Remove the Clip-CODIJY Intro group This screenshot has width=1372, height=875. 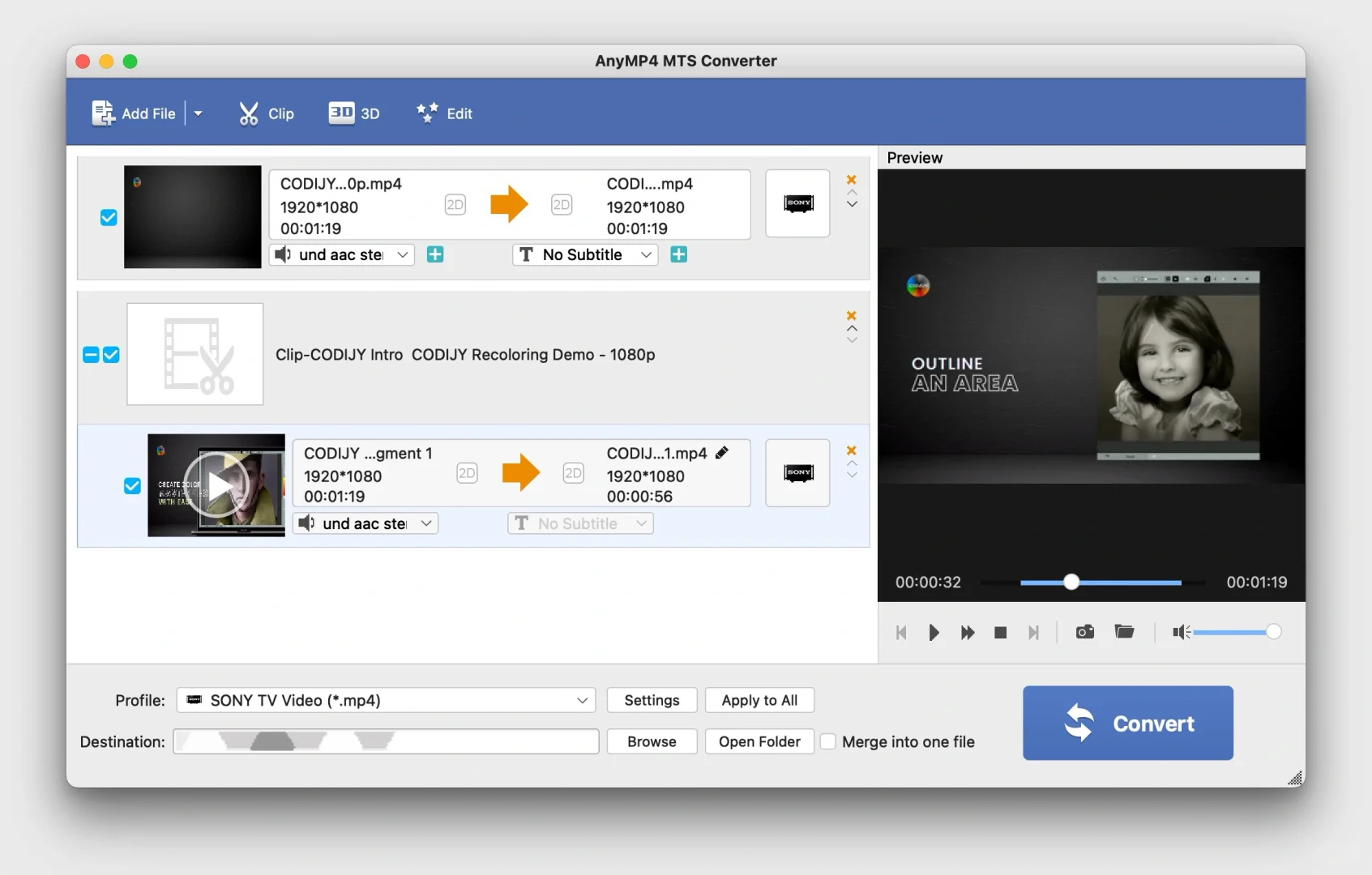coord(852,315)
